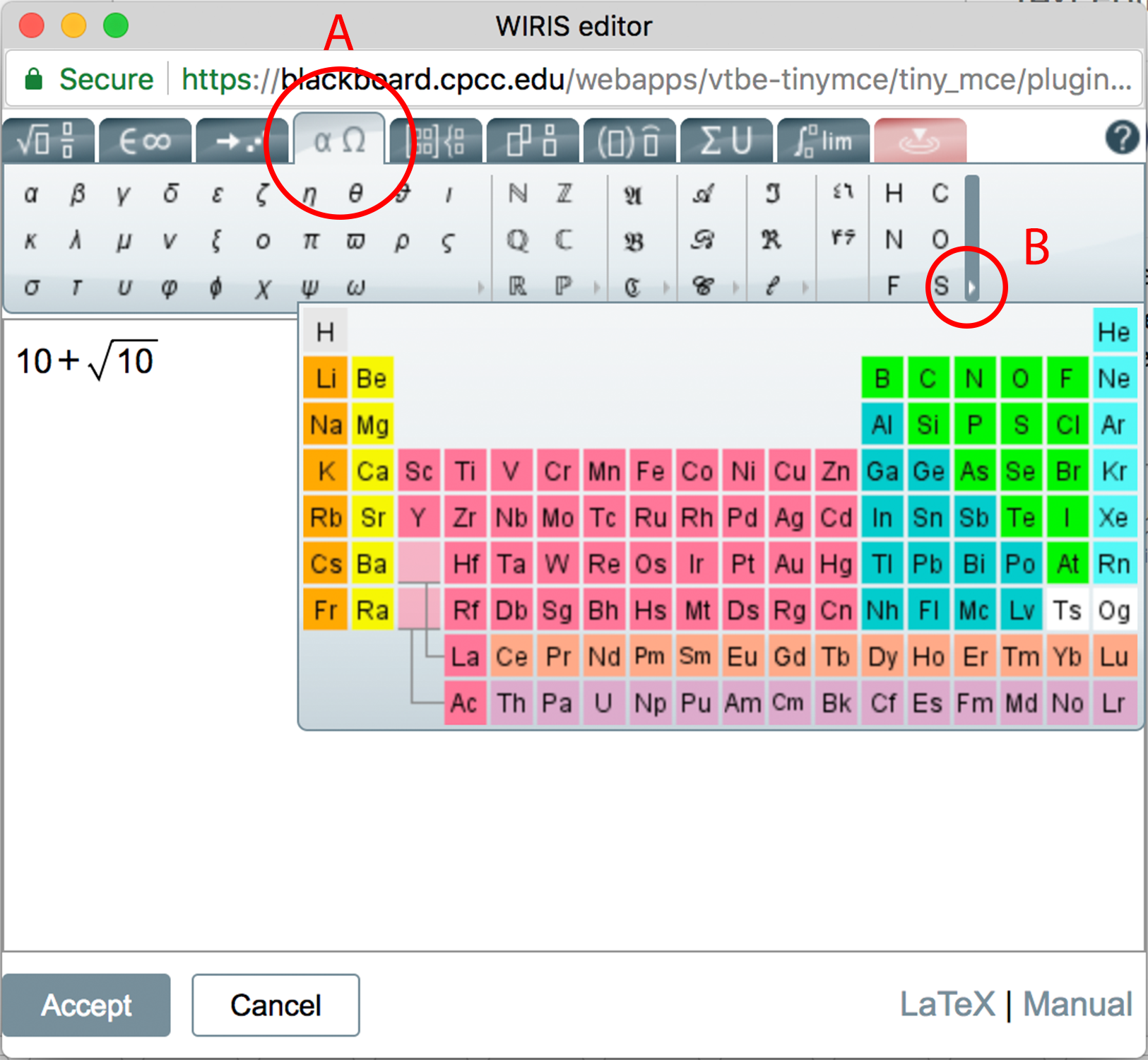Select the Greek letters alpha-omega tab
Image resolution: width=1148 pixels, height=1060 pixels.
click(x=339, y=140)
